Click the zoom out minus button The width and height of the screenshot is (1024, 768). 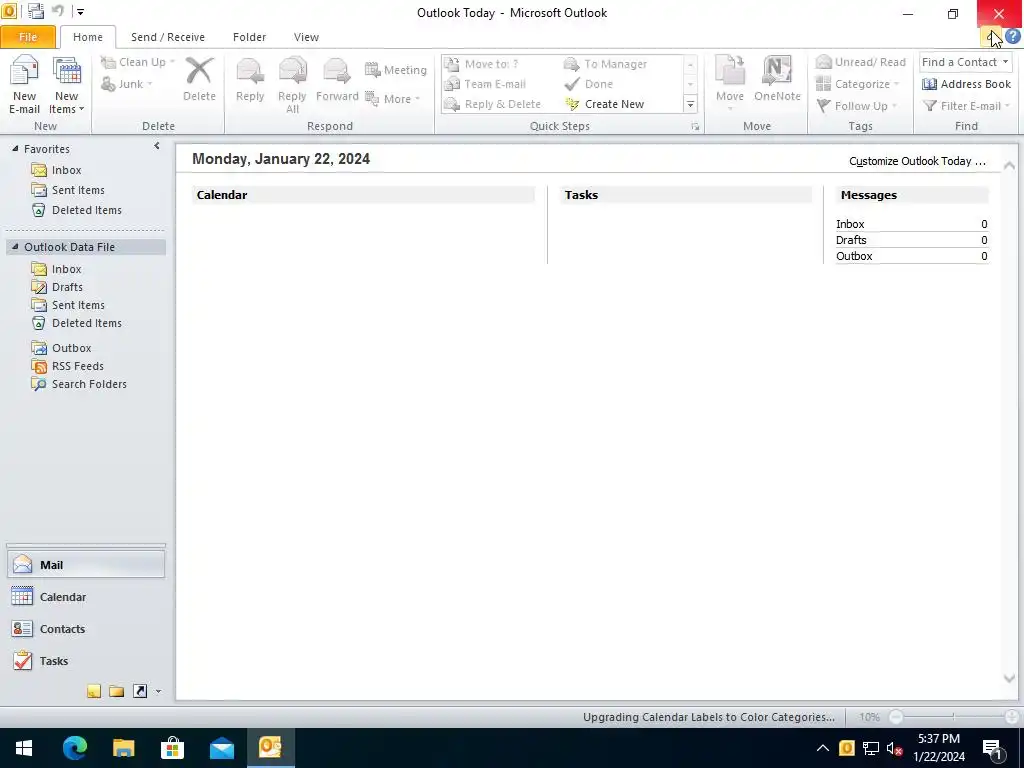click(x=896, y=717)
